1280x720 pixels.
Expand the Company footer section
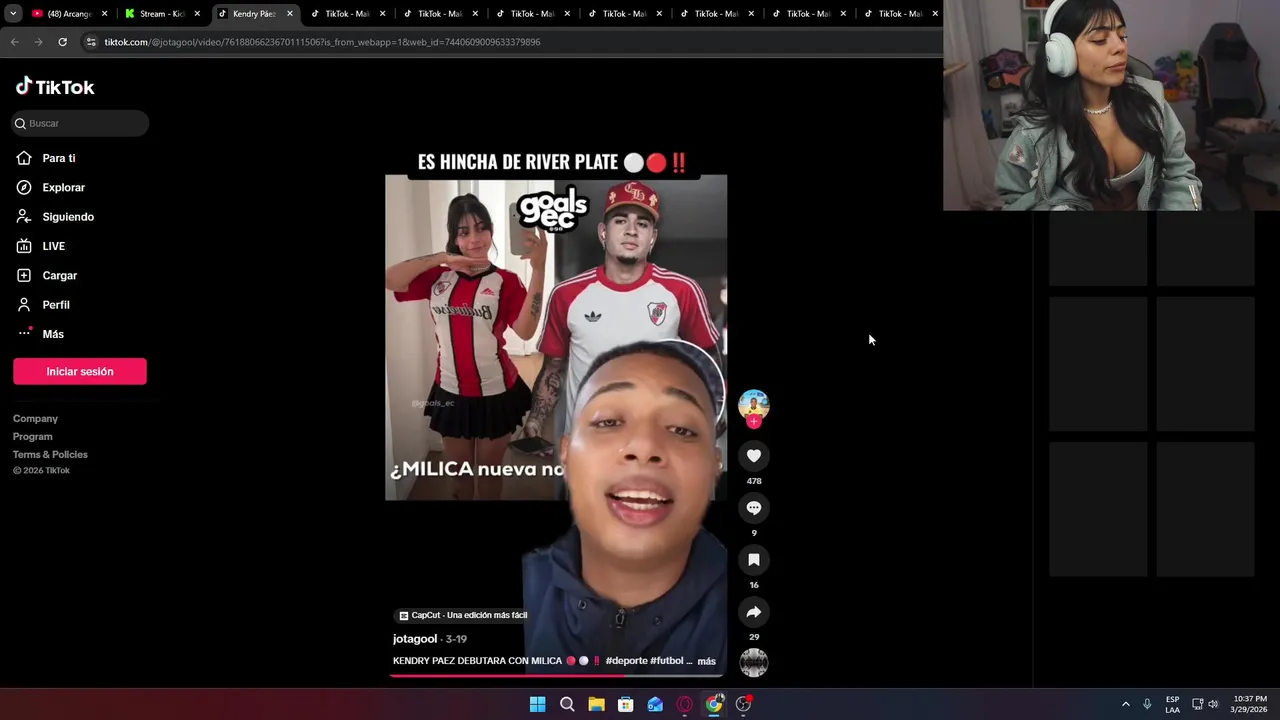(35, 419)
